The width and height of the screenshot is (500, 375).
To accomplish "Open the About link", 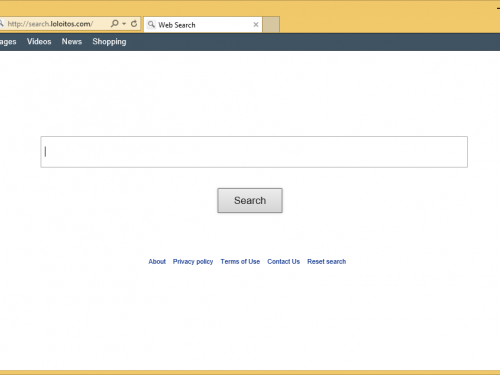I will coord(157,262).
